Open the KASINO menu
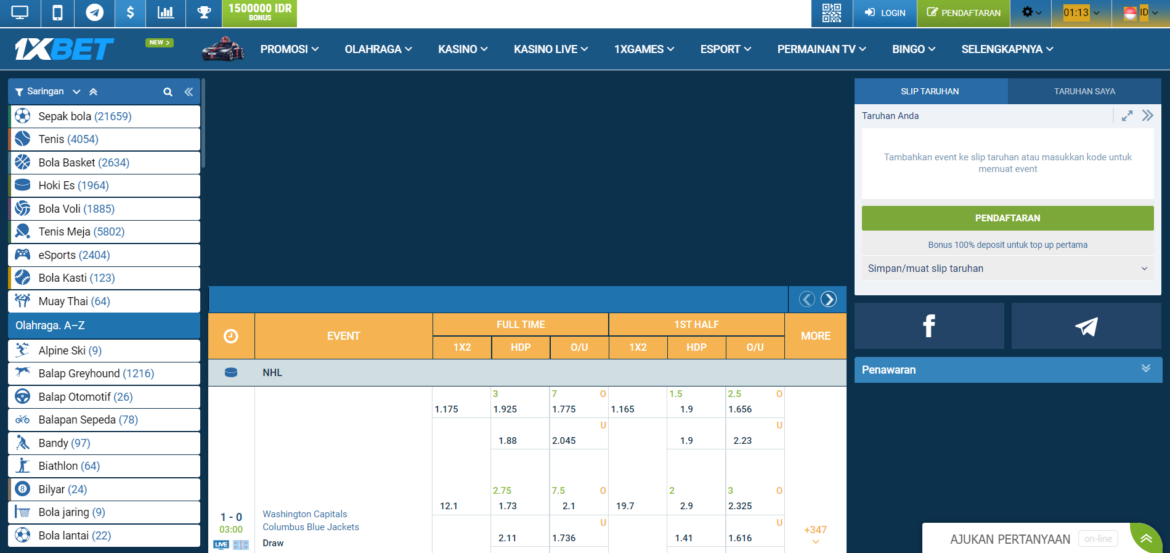The width and height of the screenshot is (1170, 553). pyautogui.click(x=463, y=49)
